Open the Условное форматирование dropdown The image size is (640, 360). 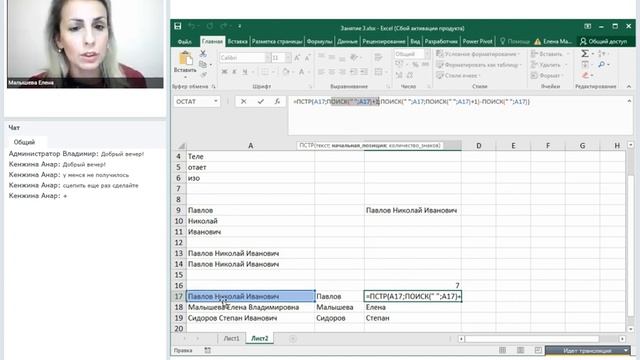coord(478,54)
